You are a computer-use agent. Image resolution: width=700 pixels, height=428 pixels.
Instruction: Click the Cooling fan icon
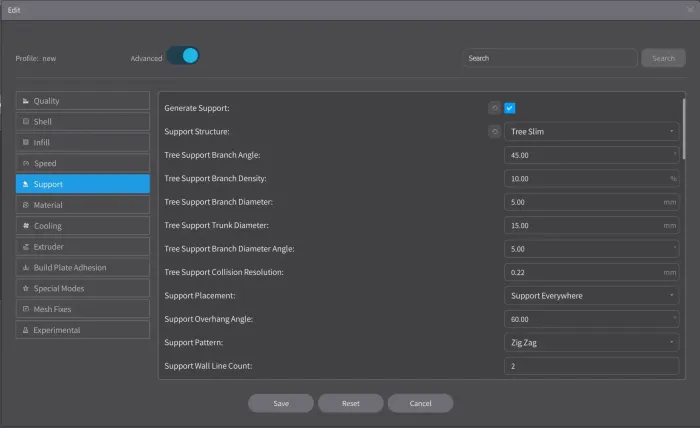(x=26, y=226)
